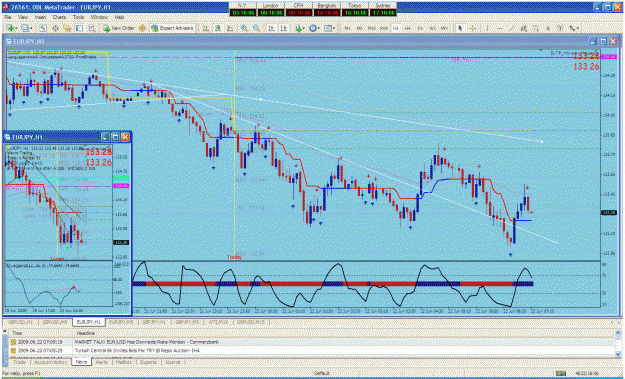Open the Experts terminal tab
Screen dimensions: 625x379
147,362
